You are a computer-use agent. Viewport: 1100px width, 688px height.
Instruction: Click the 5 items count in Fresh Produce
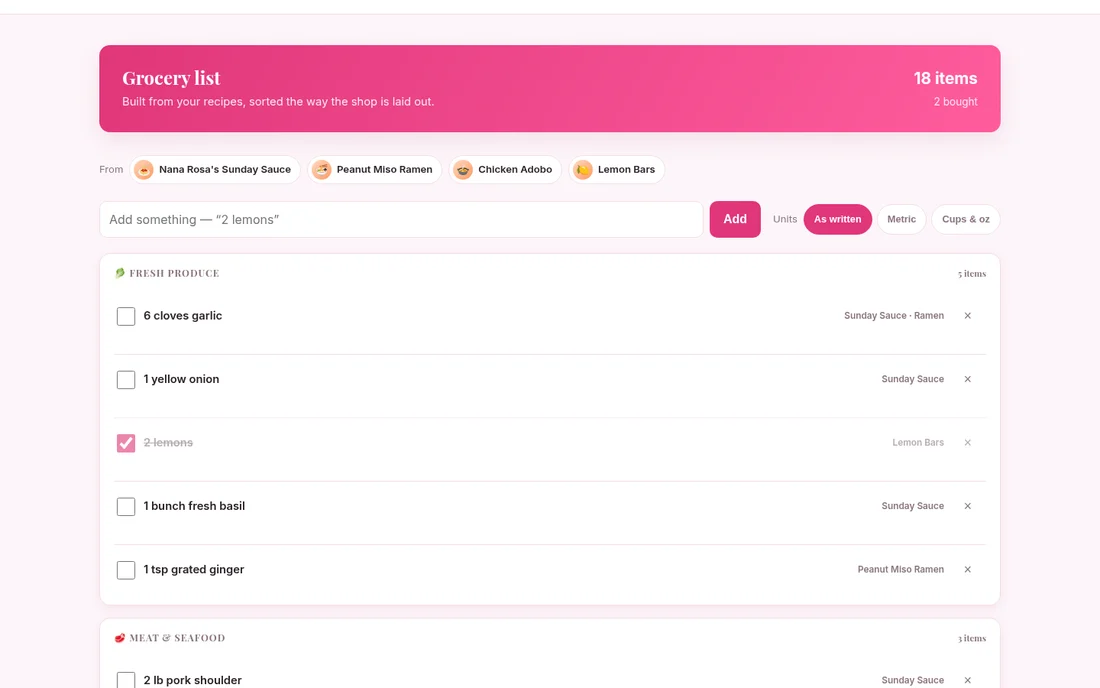pyautogui.click(x=972, y=274)
